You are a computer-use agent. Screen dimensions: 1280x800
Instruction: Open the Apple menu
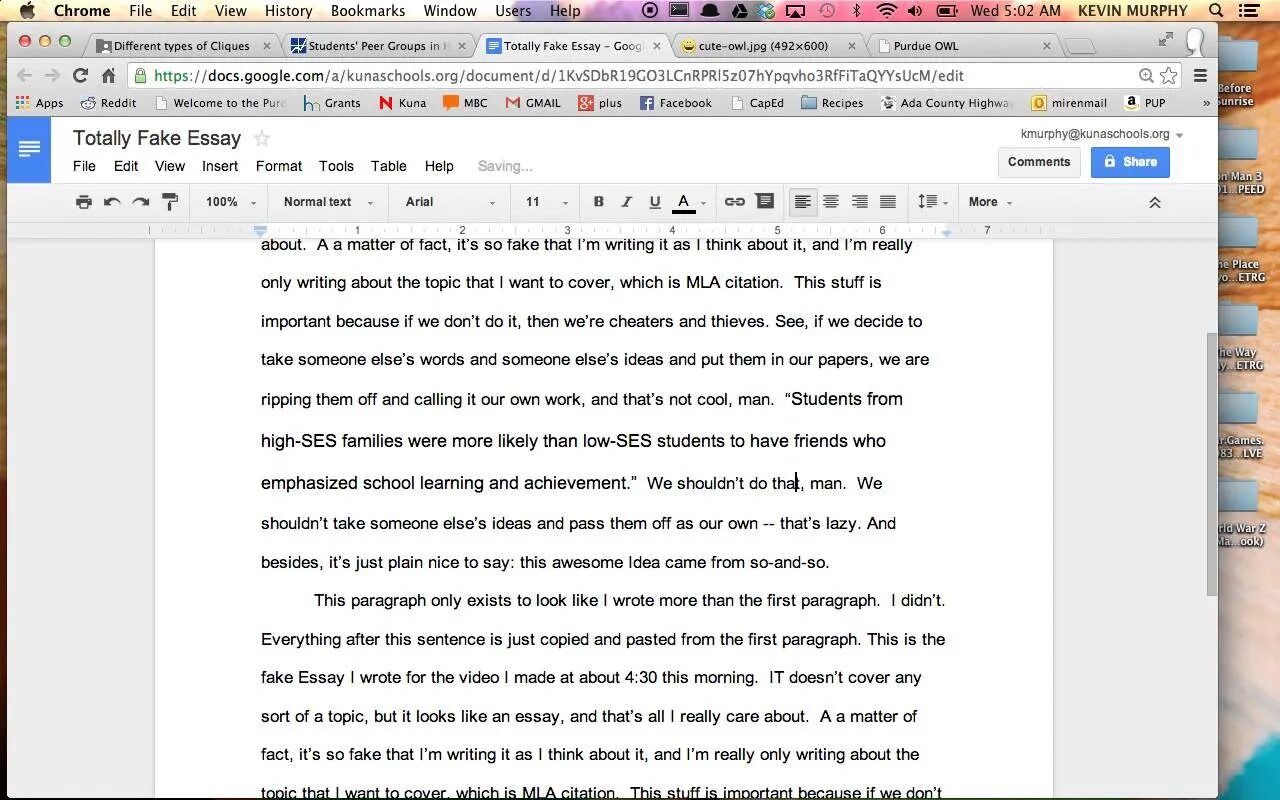(27, 11)
